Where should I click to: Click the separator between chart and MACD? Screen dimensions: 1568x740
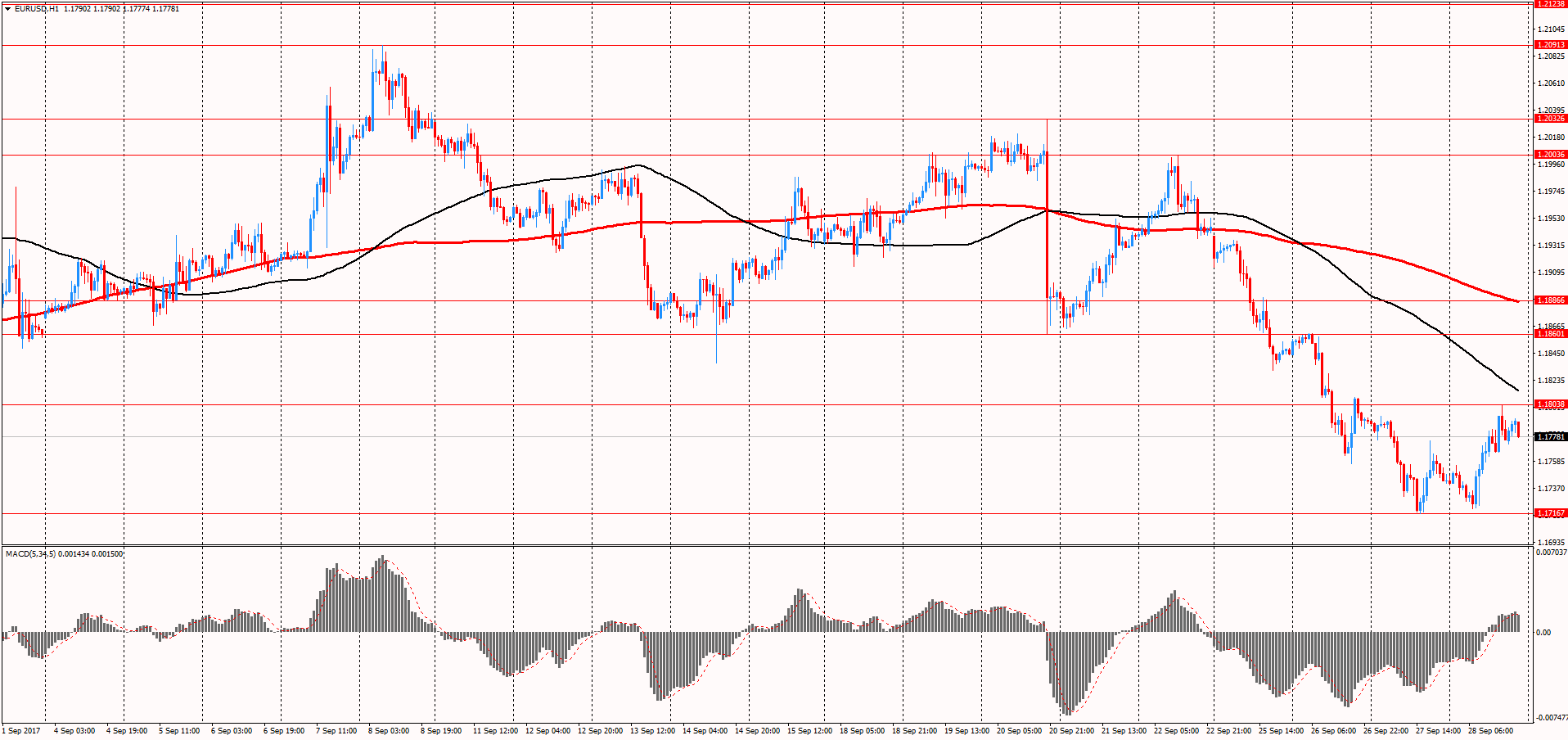[x=765, y=545]
